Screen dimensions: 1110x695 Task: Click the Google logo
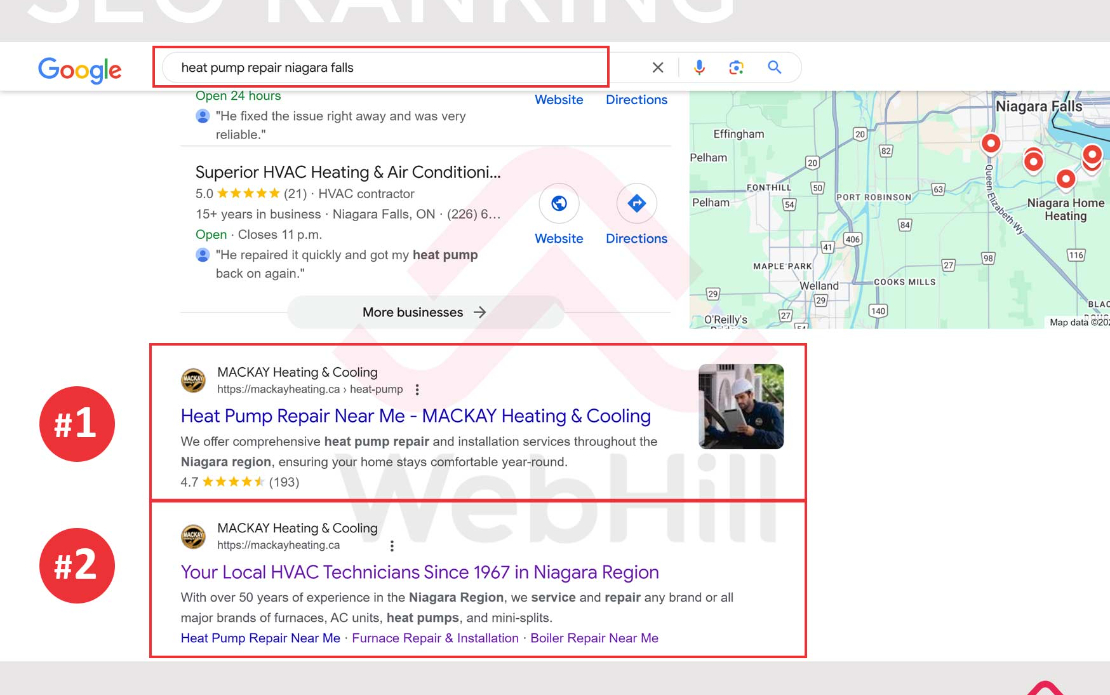click(x=80, y=69)
